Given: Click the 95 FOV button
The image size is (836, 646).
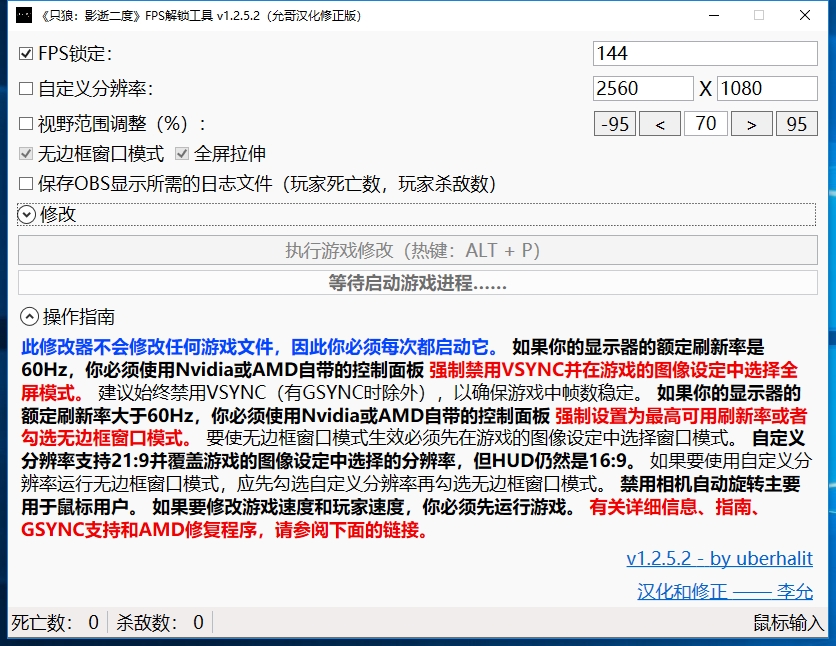Looking at the screenshot, I should pos(797,124).
